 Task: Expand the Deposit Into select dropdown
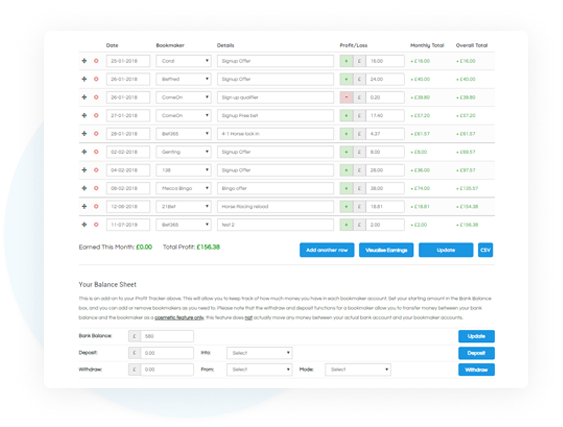click(259, 353)
